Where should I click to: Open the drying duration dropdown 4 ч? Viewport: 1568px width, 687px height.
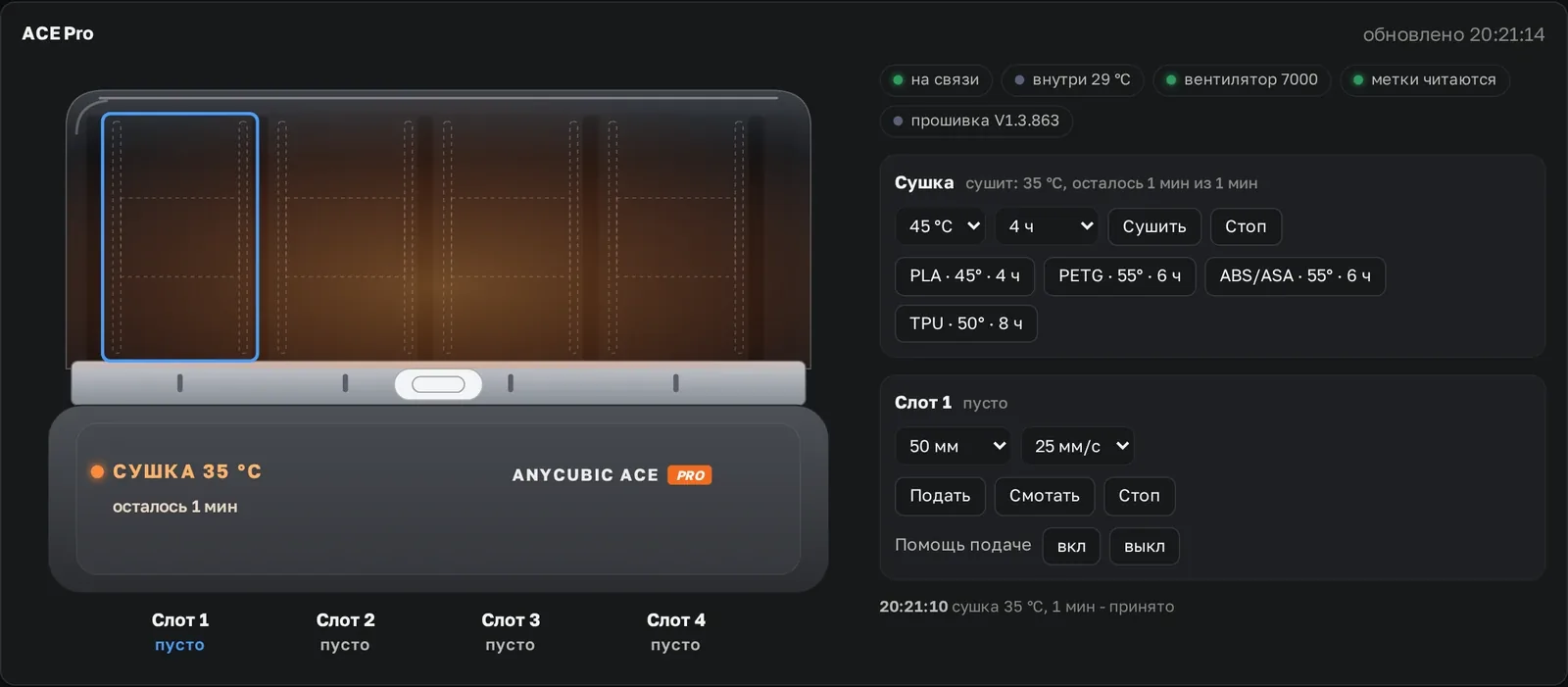pyautogui.click(x=1048, y=226)
